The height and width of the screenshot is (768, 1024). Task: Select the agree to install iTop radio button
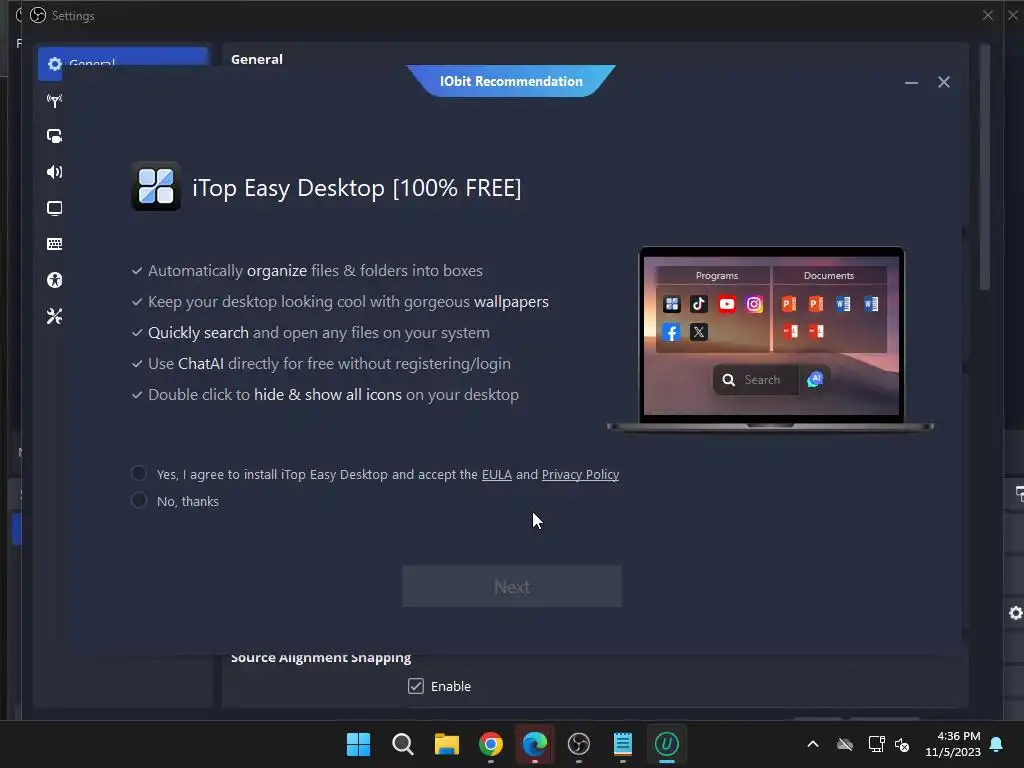[x=138, y=473]
